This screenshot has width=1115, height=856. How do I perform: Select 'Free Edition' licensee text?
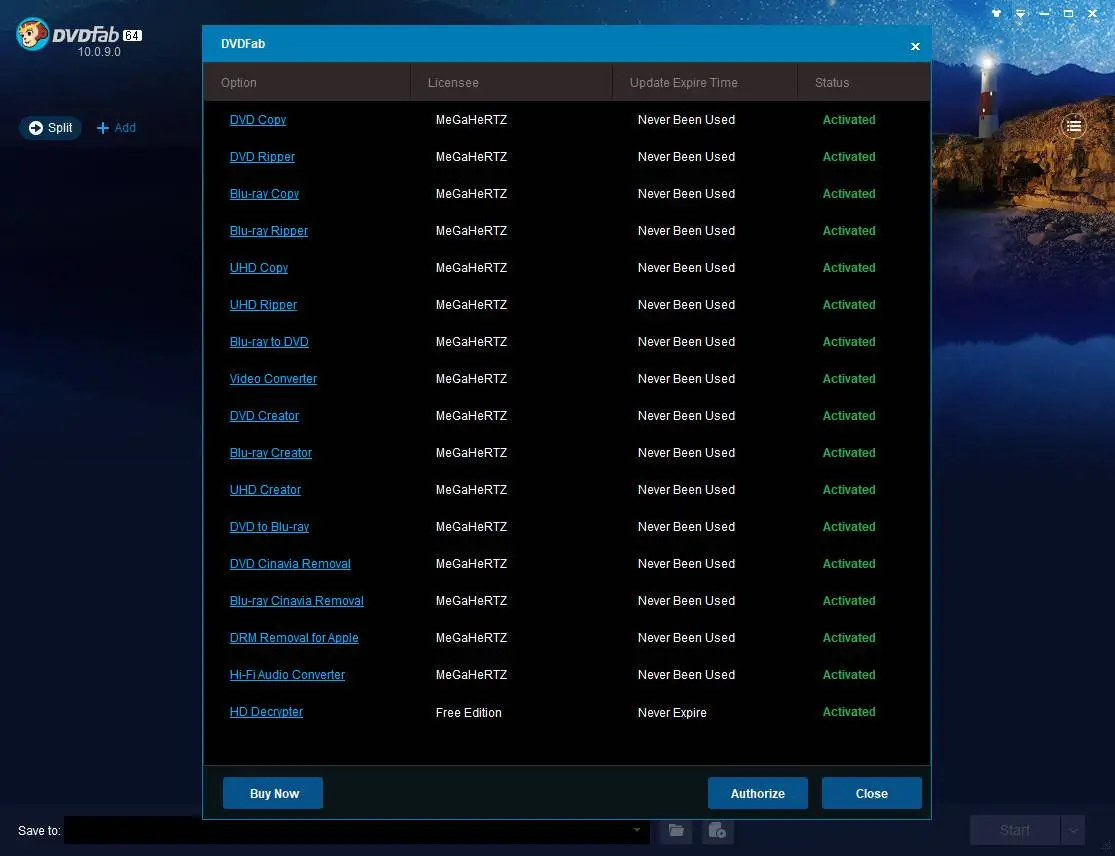[x=469, y=712]
